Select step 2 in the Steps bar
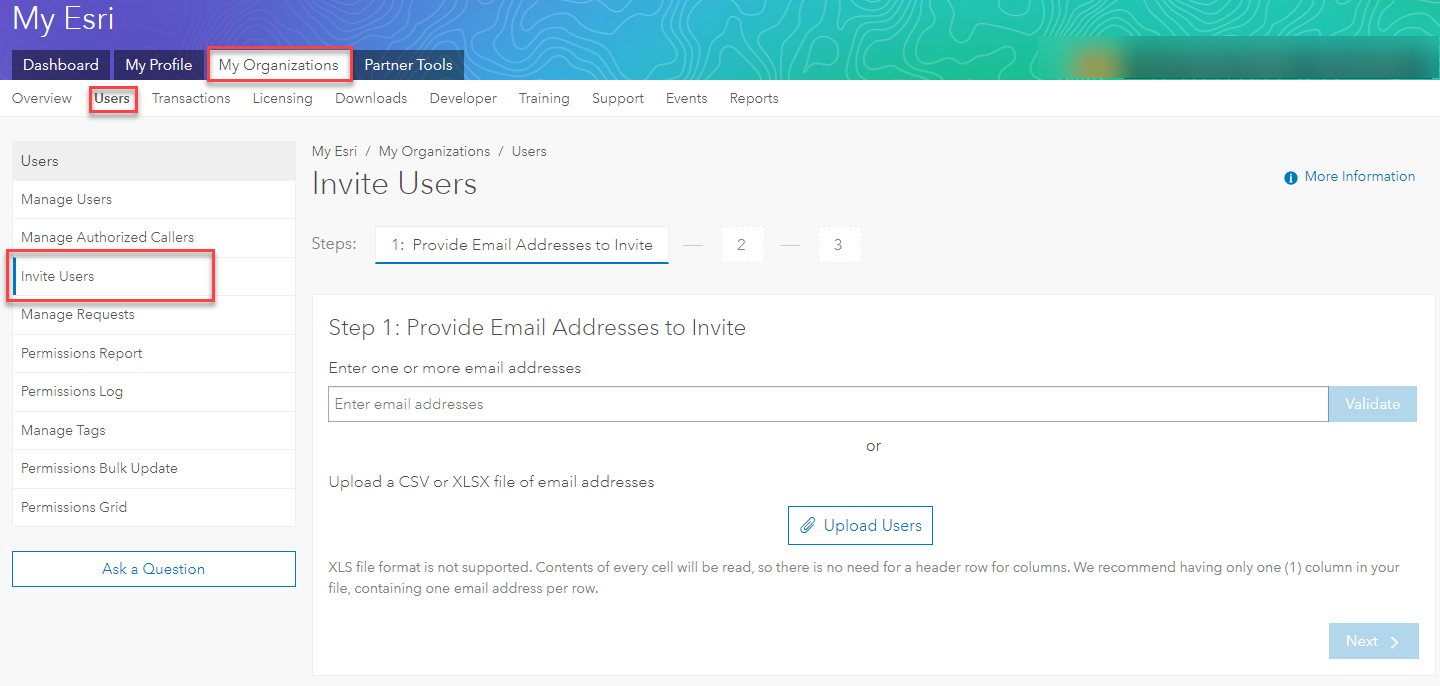The height and width of the screenshot is (686, 1440). click(742, 244)
